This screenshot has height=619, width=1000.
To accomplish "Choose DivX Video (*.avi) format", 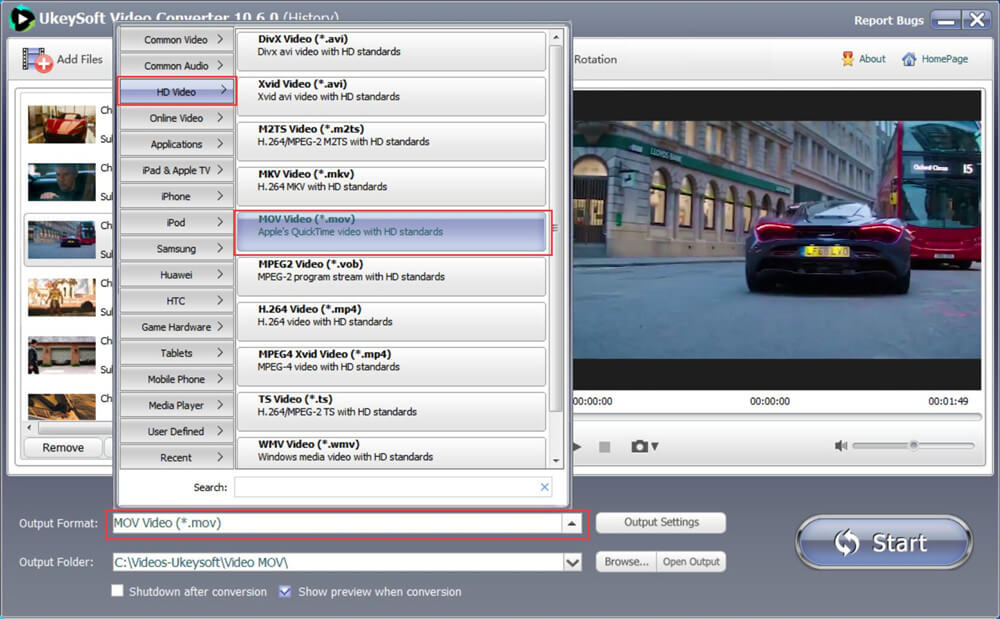I will 392,50.
